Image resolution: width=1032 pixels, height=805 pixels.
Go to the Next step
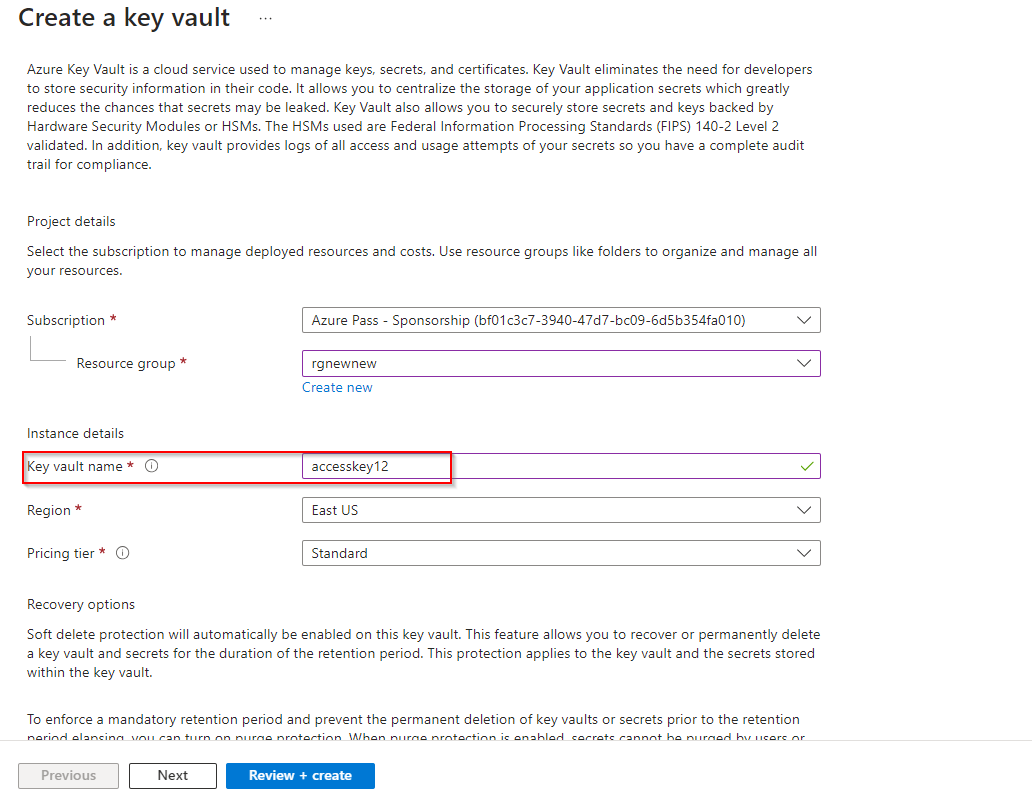click(173, 775)
